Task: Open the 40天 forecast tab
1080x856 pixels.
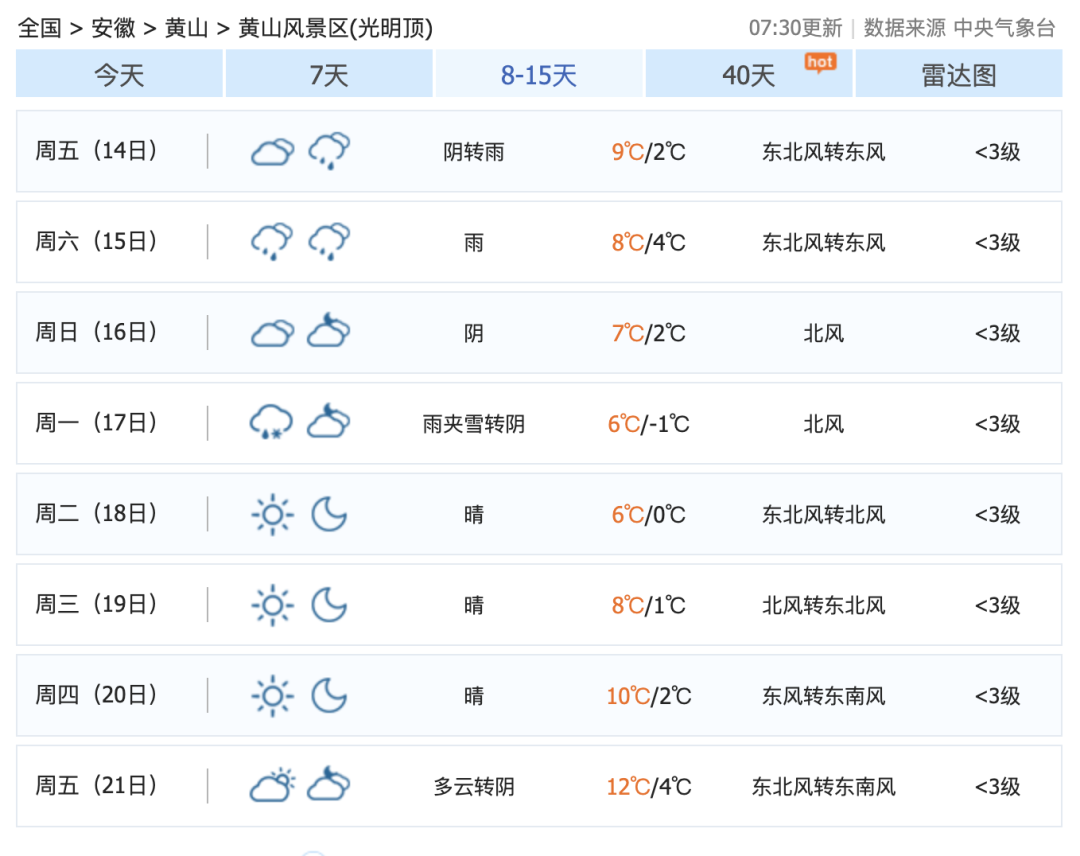Action: (749, 75)
